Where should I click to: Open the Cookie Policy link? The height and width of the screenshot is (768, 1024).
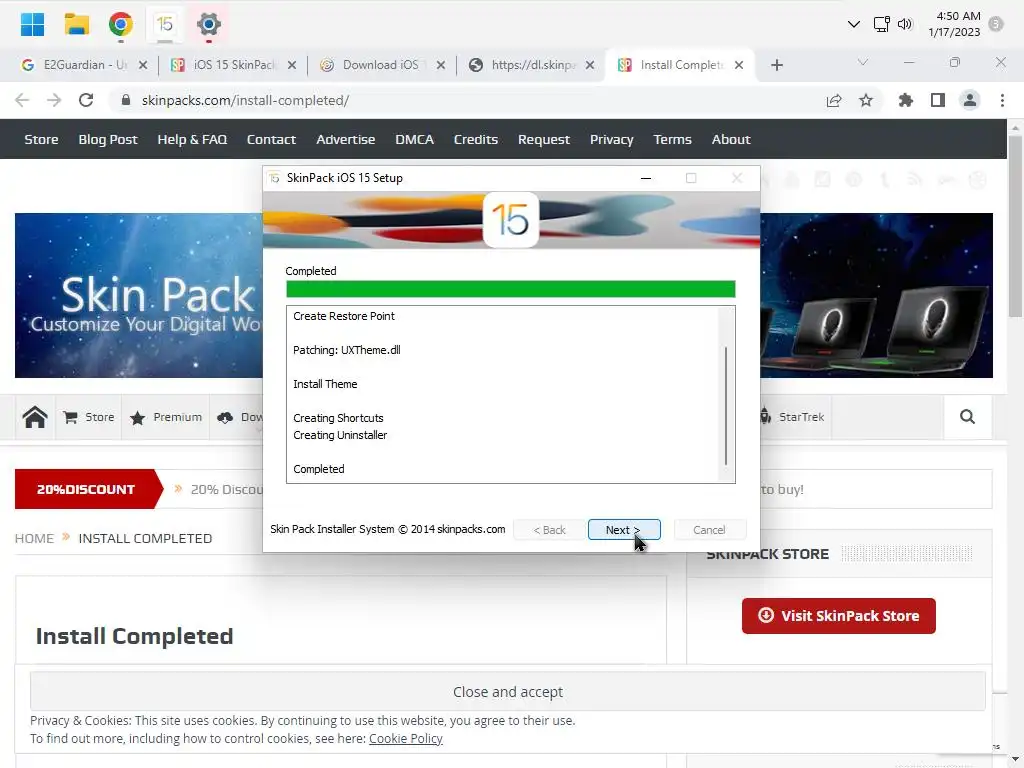406,739
